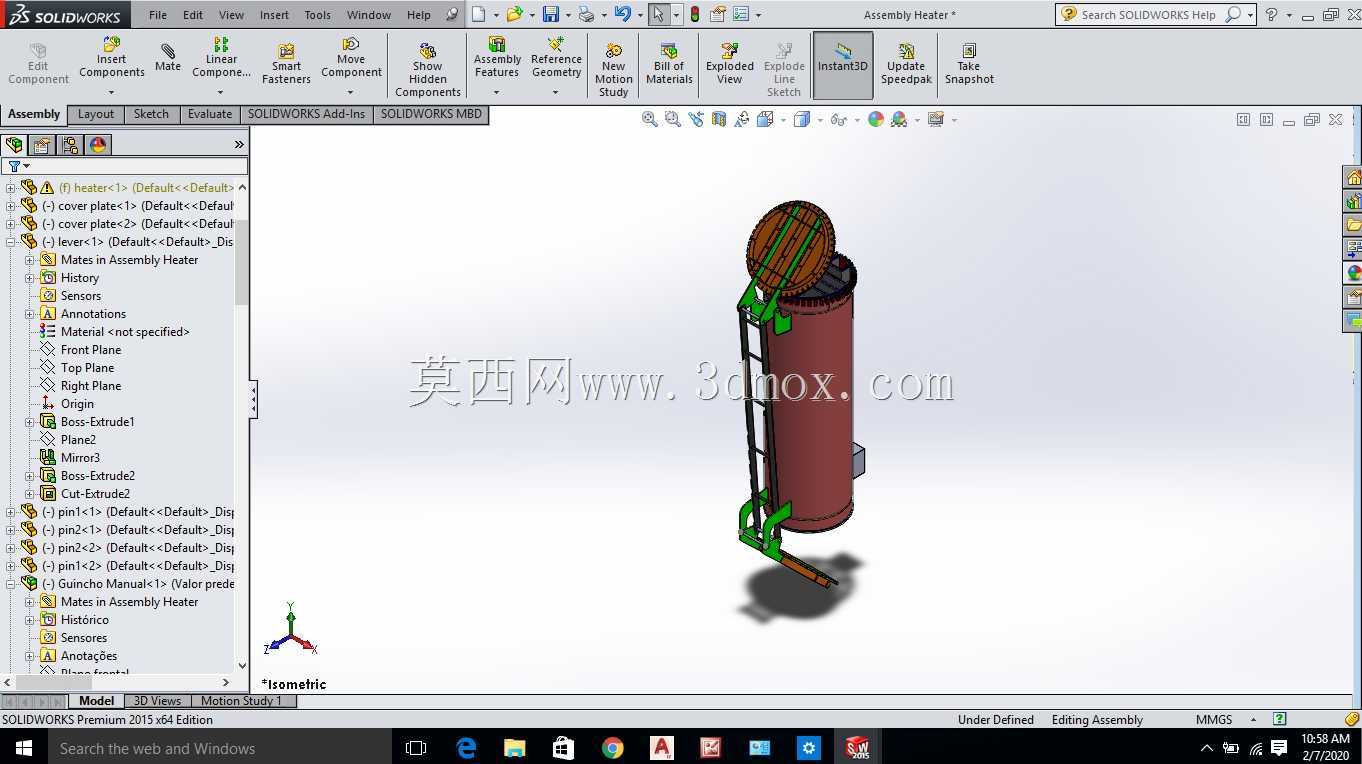
Task: Select the FeatureManager design tree tab icon
Action: click(14, 145)
